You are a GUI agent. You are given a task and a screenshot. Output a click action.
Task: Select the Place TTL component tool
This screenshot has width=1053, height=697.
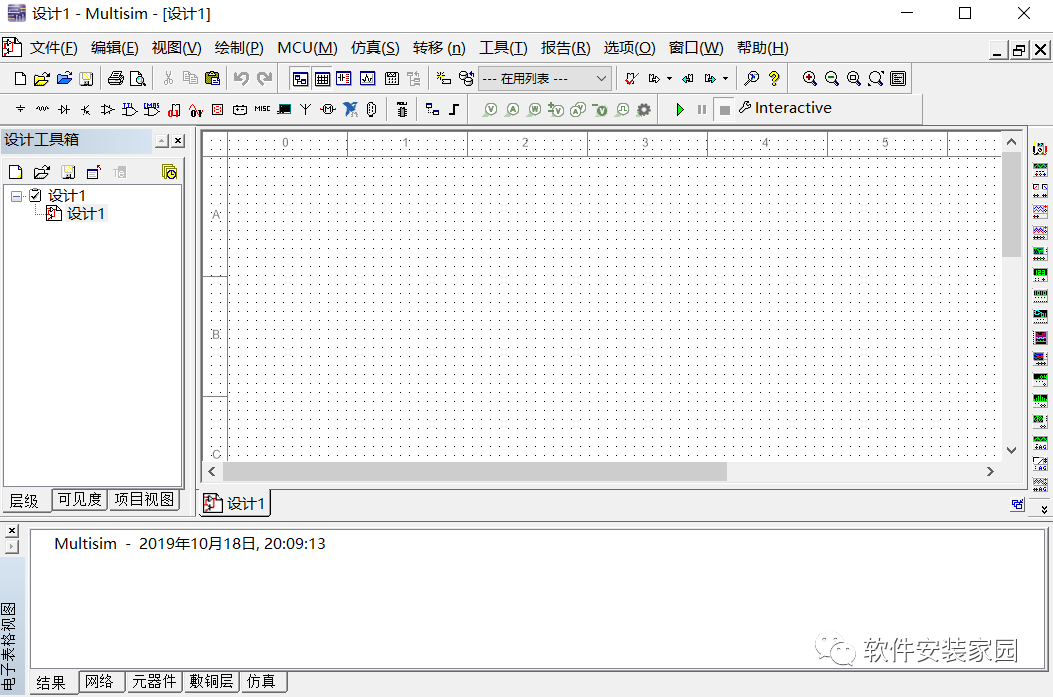pyautogui.click(x=127, y=108)
